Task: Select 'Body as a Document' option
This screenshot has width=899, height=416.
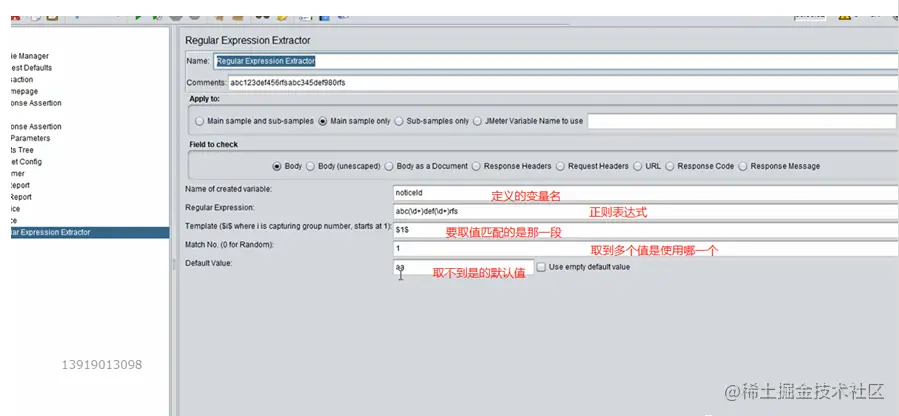Action: click(389, 166)
